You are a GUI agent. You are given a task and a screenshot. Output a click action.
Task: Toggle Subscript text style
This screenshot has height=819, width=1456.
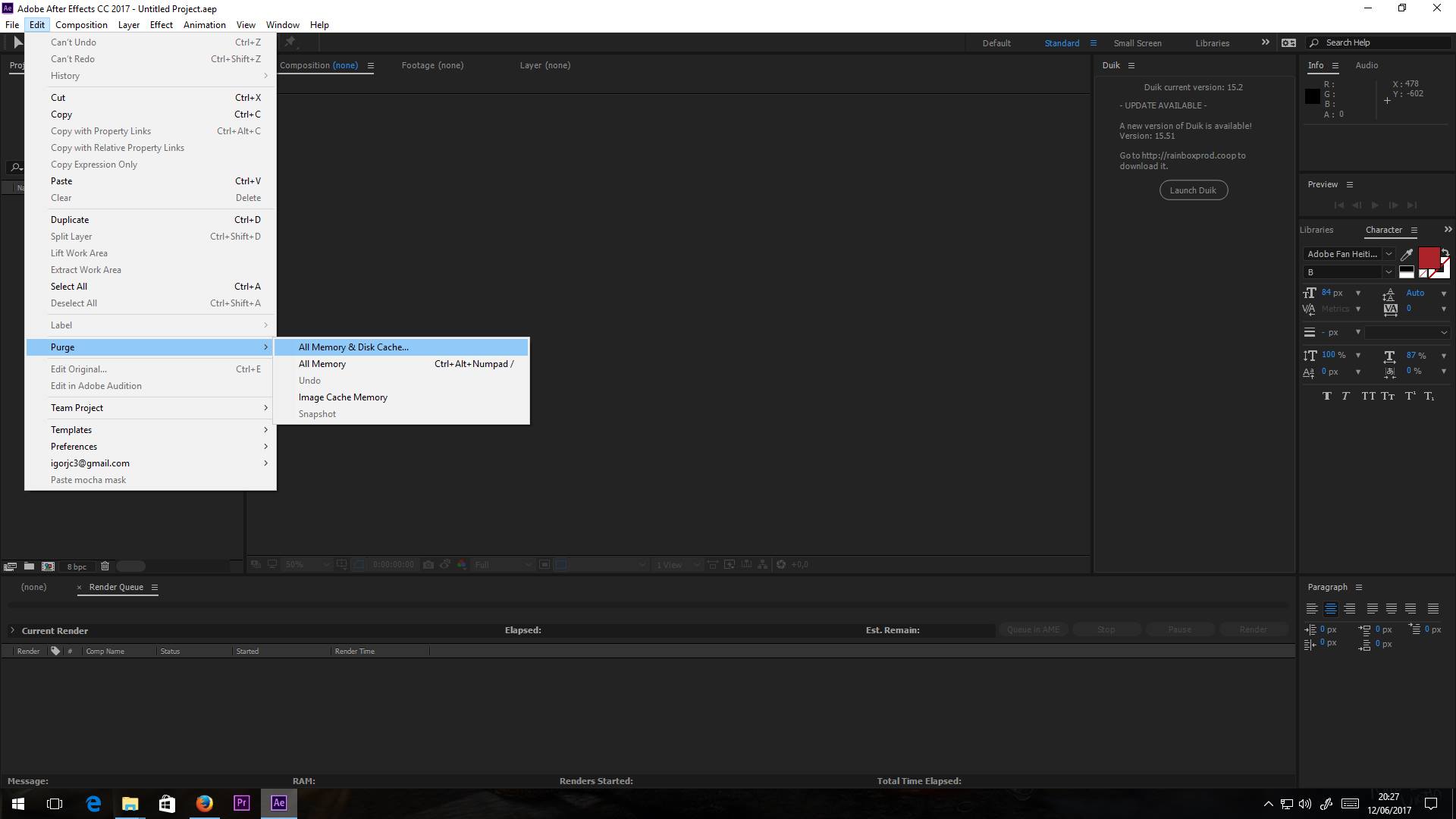pyautogui.click(x=1429, y=396)
